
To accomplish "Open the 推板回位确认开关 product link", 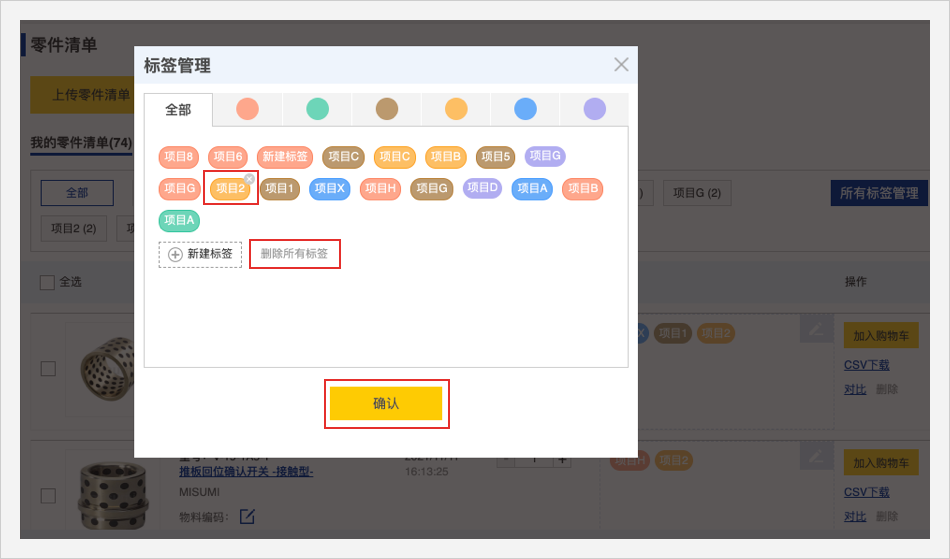I will click(x=246, y=471).
